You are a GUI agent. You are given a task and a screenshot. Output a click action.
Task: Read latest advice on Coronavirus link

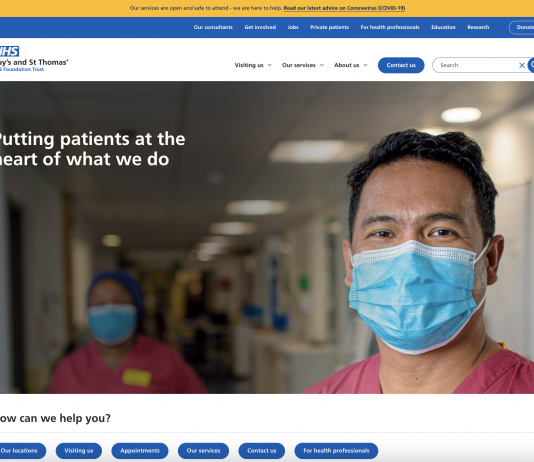[344, 8]
